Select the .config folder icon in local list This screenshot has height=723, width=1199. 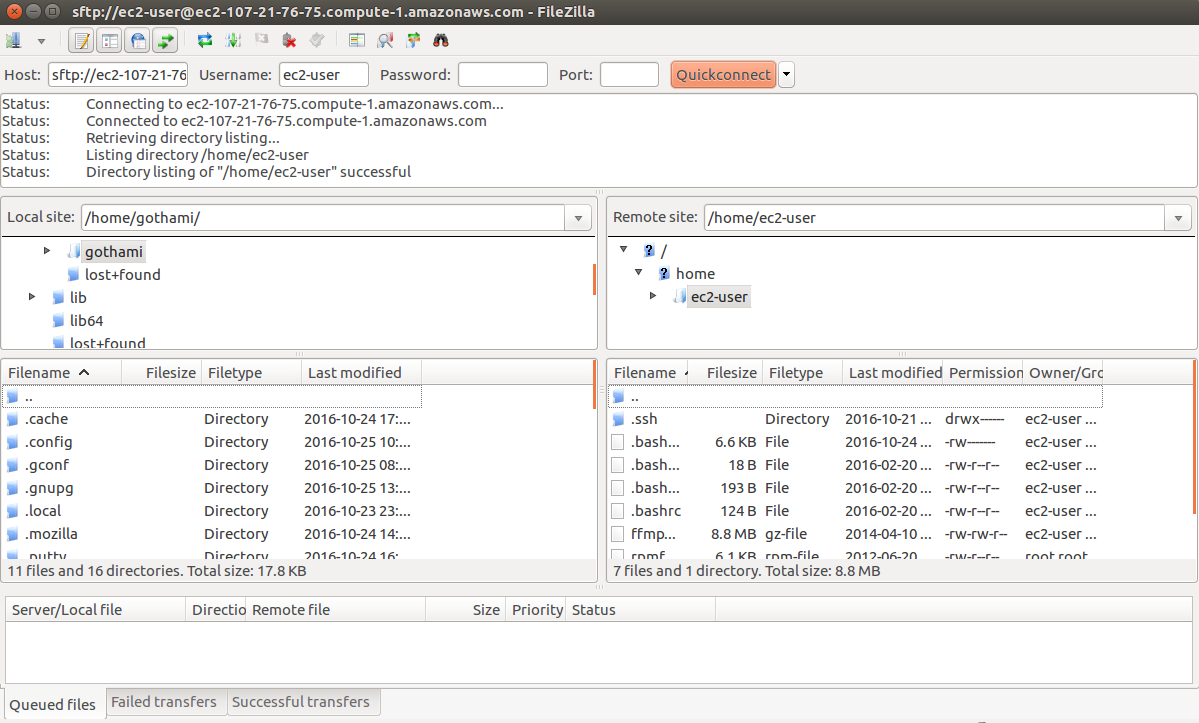point(12,443)
